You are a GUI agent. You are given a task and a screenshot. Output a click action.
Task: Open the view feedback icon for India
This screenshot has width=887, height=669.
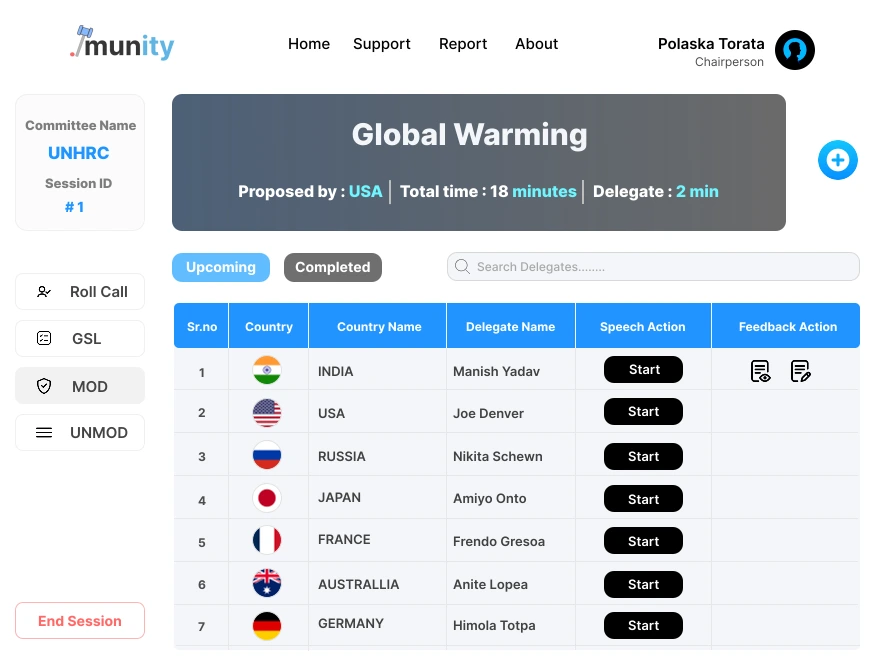pyautogui.click(x=761, y=371)
